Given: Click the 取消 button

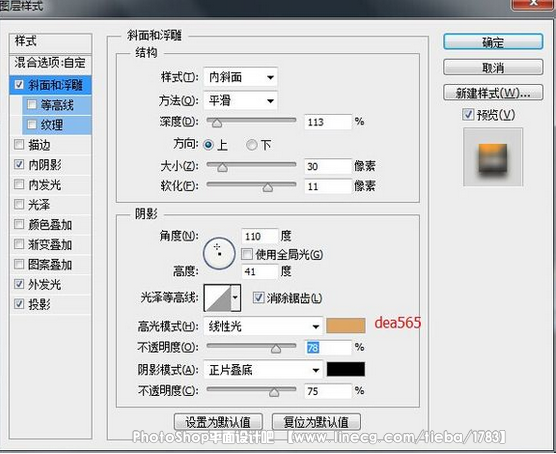Looking at the screenshot, I should 493,67.
